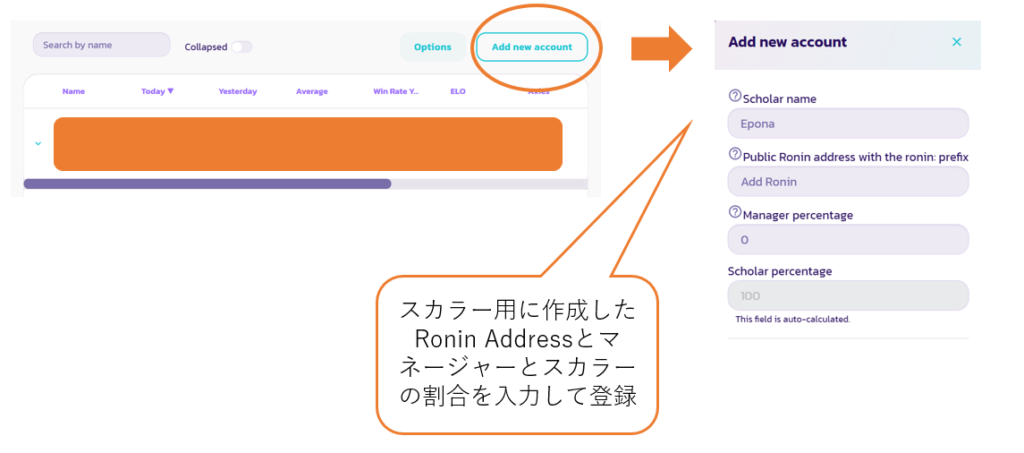Click the horizontal scrollbar under the table
This screenshot has height=453, width=1024.
coord(207,184)
